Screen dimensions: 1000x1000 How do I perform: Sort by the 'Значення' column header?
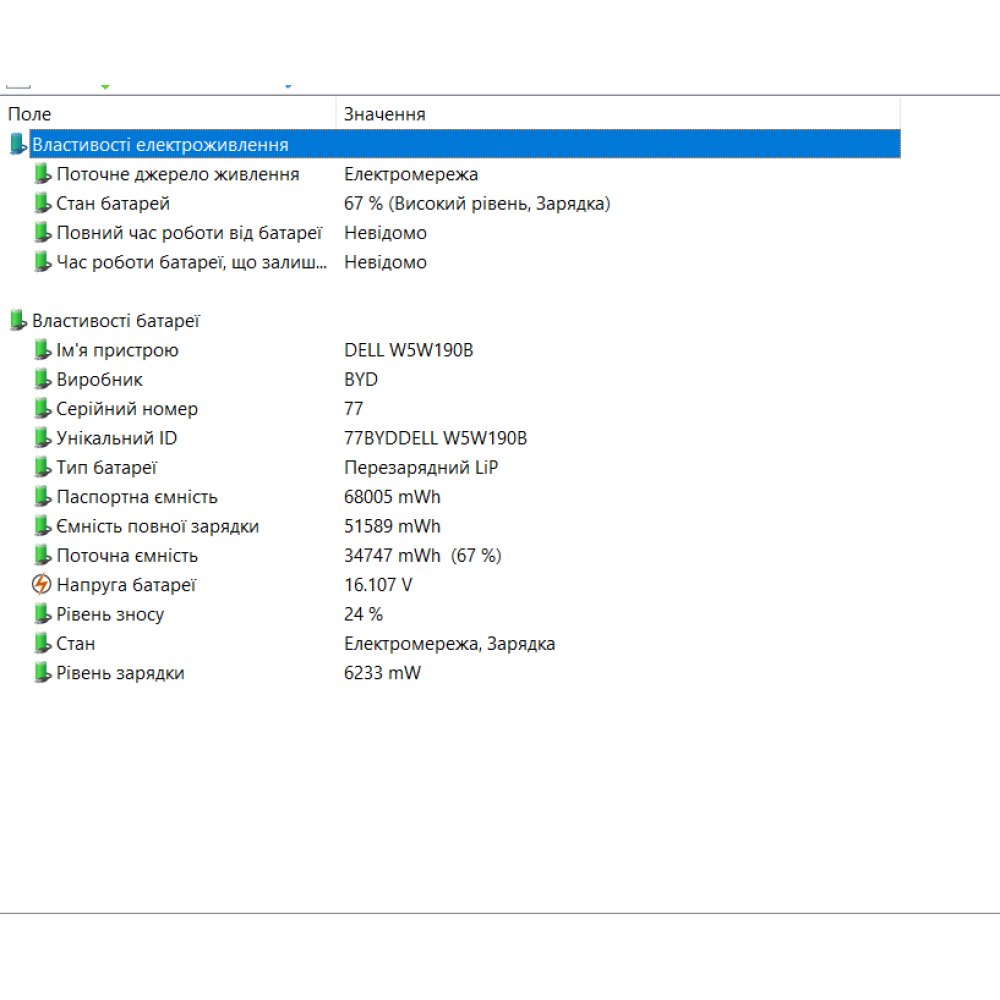tap(385, 114)
